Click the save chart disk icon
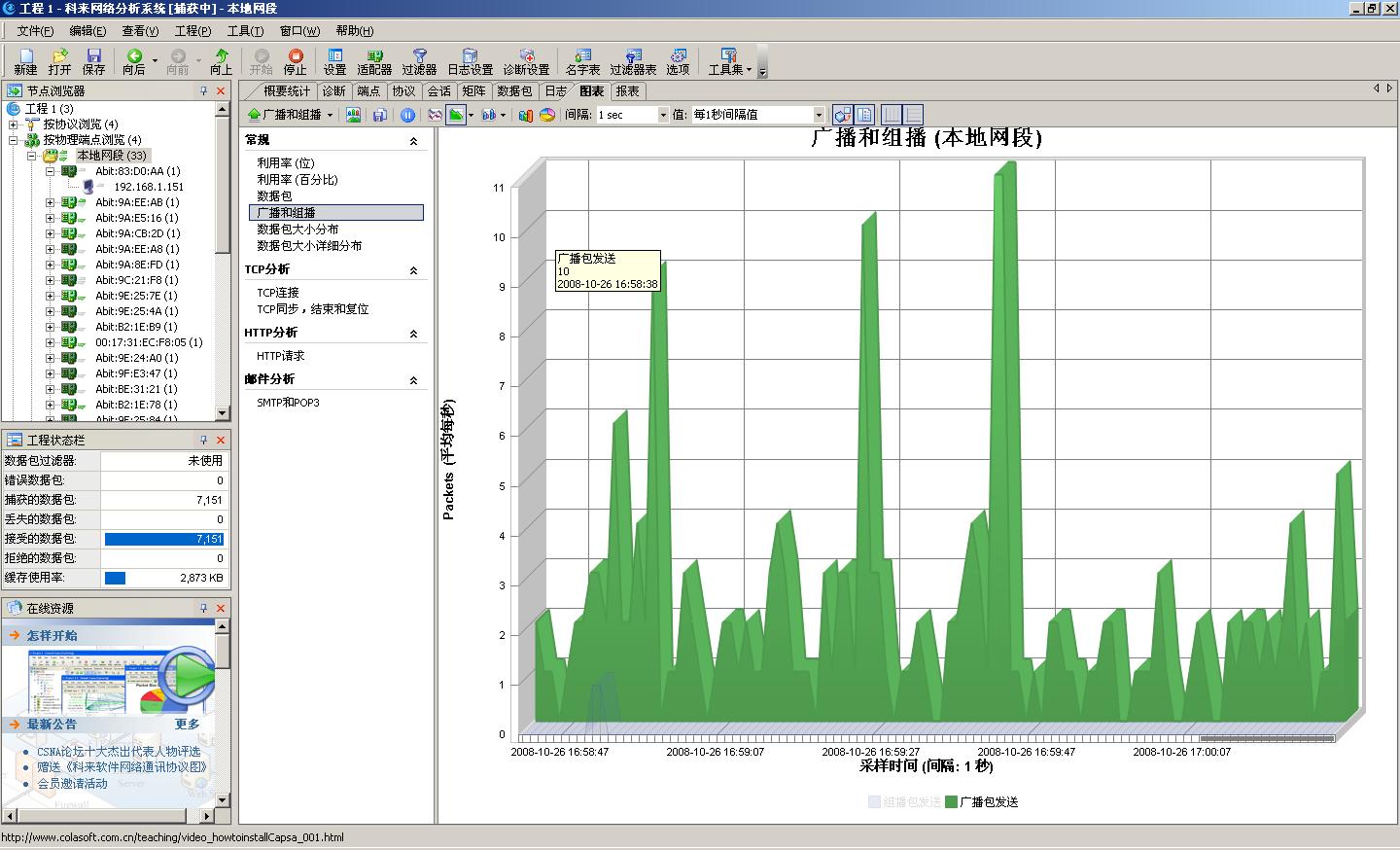This screenshot has width=1400, height=850. [x=379, y=115]
